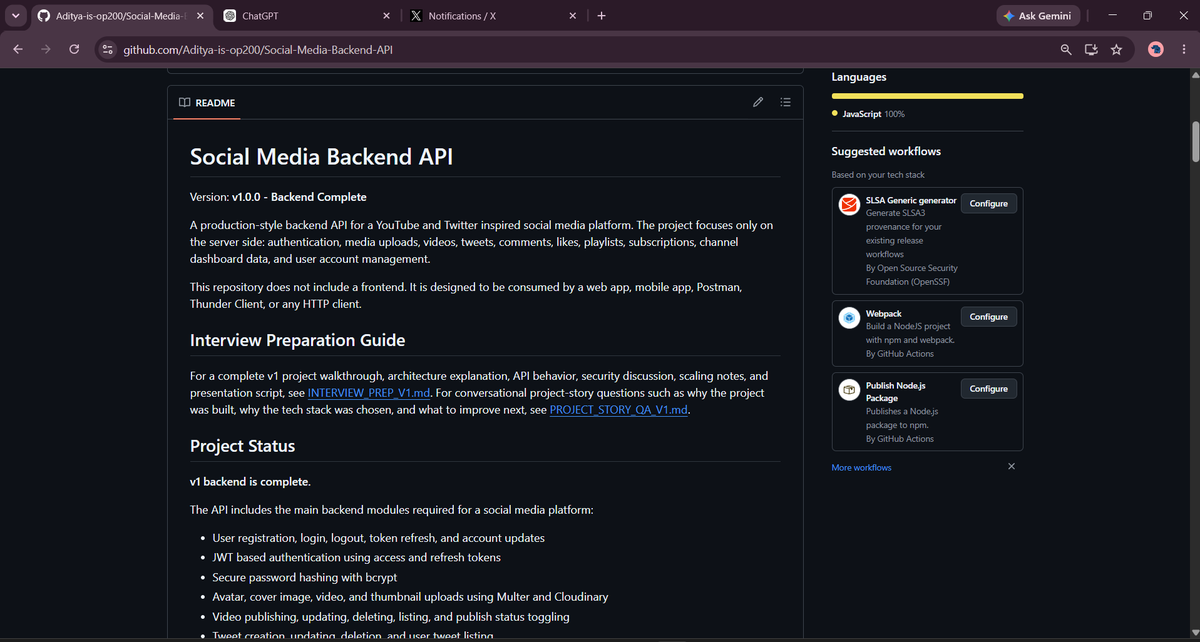Image resolution: width=1200 pixels, height=642 pixels.
Task: Click 'Based on your tech stack' caption
Action: click(x=878, y=175)
